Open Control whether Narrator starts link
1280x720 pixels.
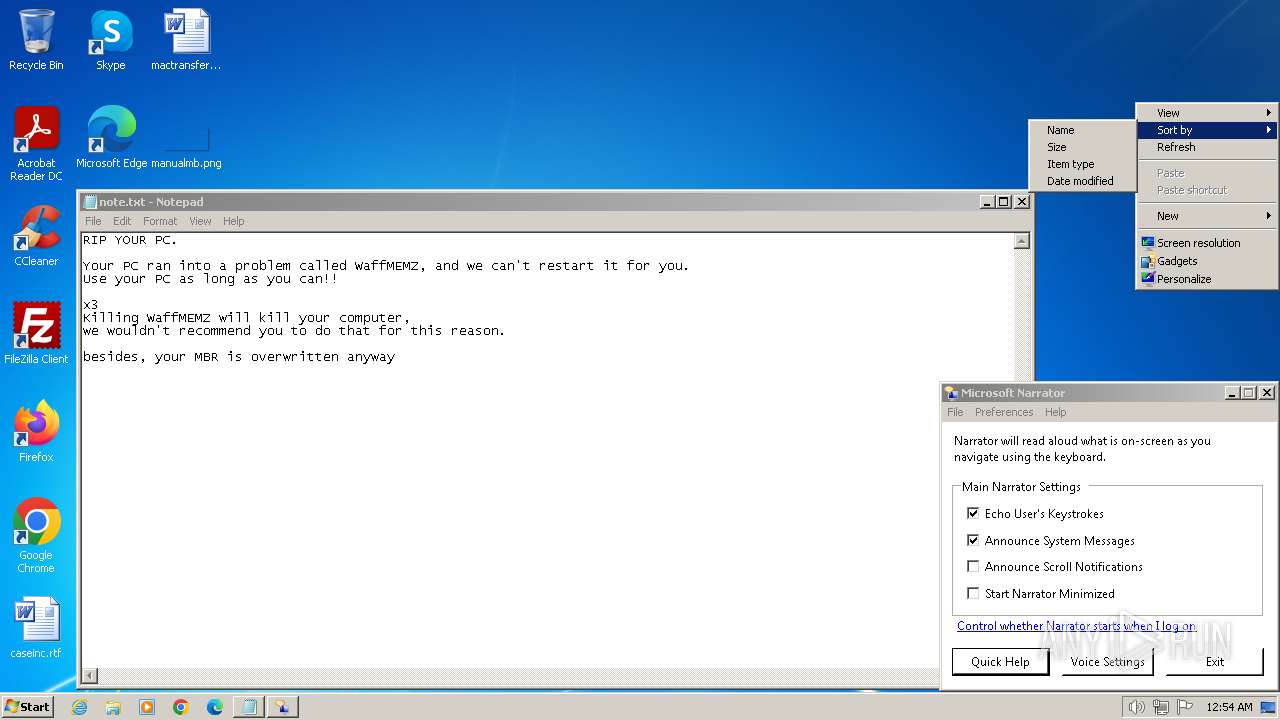click(x=1076, y=626)
